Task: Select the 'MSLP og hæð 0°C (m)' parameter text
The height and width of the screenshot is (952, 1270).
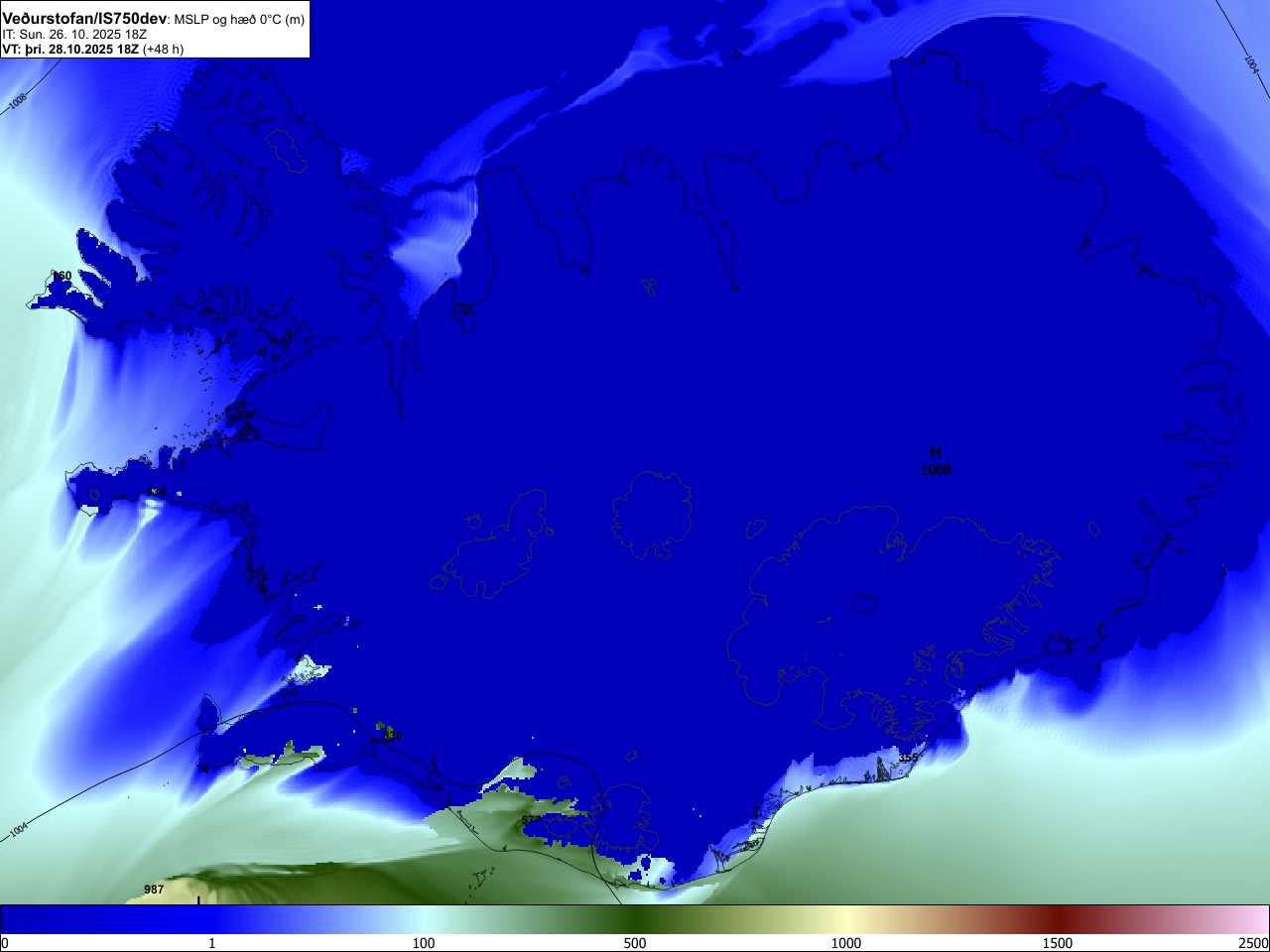Action: [x=239, y=20]
